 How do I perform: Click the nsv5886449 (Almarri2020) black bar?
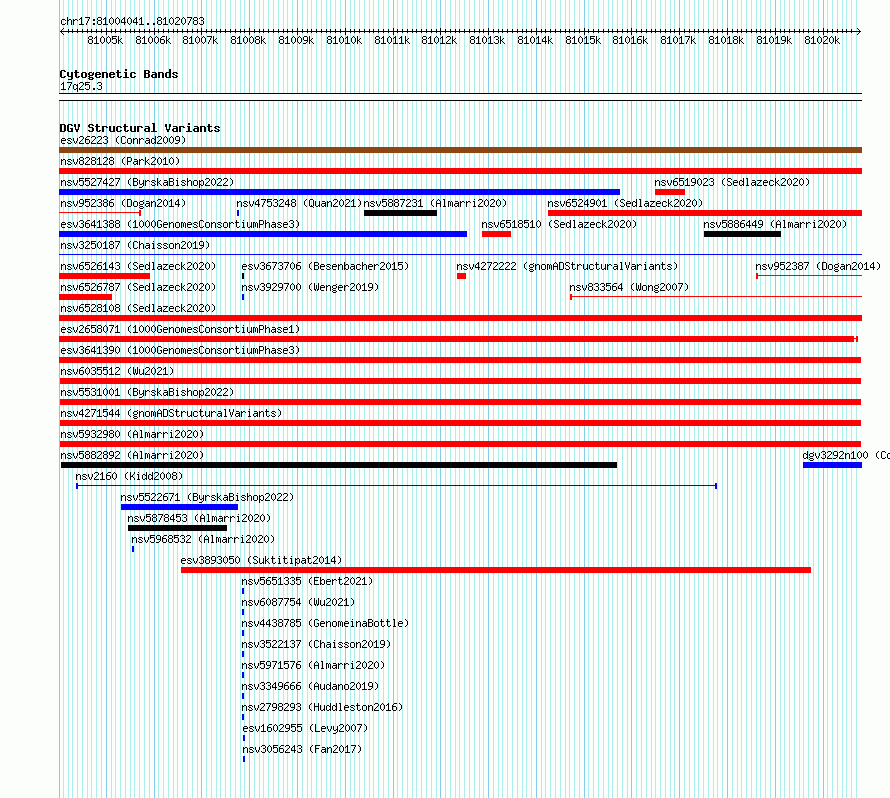click(742, 234)
